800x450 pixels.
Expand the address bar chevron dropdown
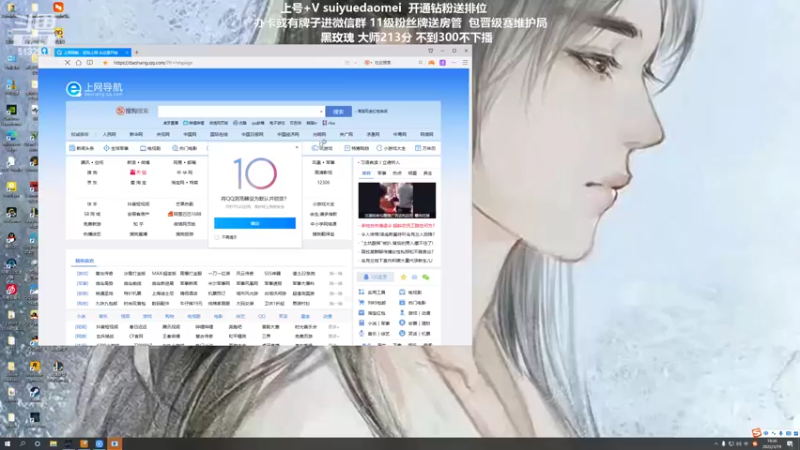coord(355,63)
